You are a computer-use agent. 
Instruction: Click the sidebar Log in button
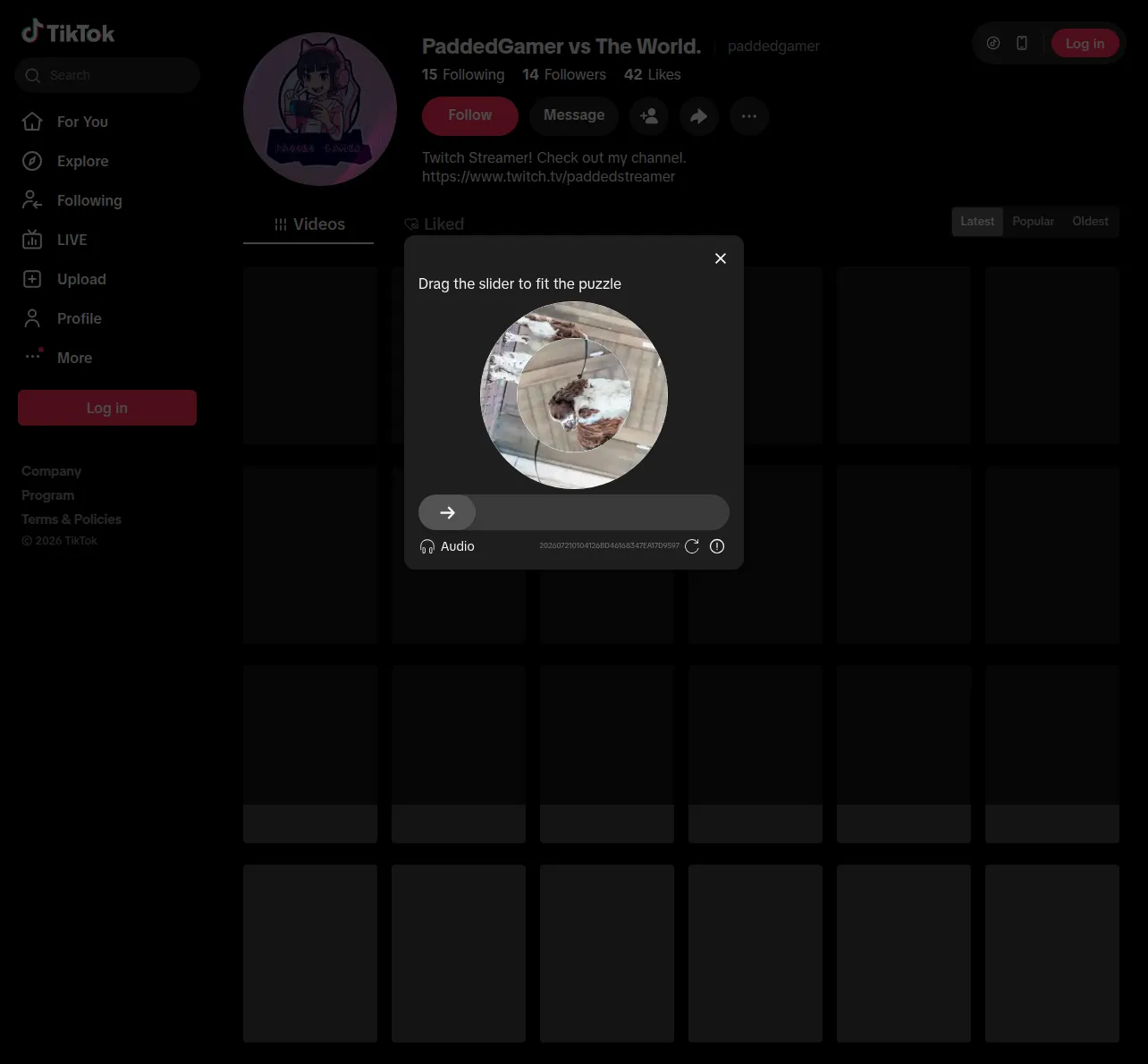107,408
